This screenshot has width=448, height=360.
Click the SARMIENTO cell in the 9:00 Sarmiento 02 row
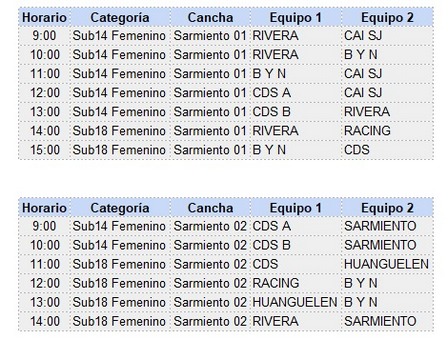click(x=387, y=226)
